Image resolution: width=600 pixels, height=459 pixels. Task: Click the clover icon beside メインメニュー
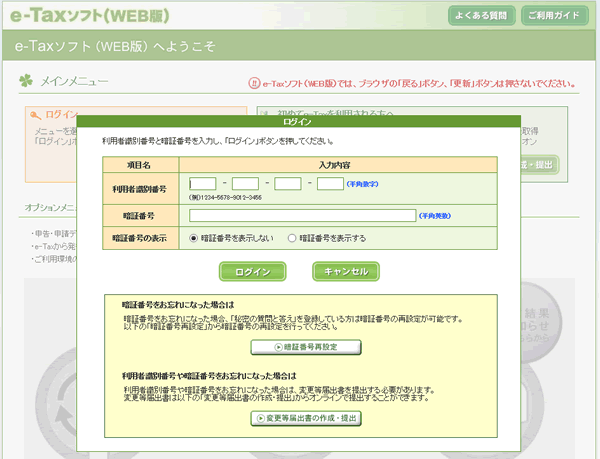26,81
